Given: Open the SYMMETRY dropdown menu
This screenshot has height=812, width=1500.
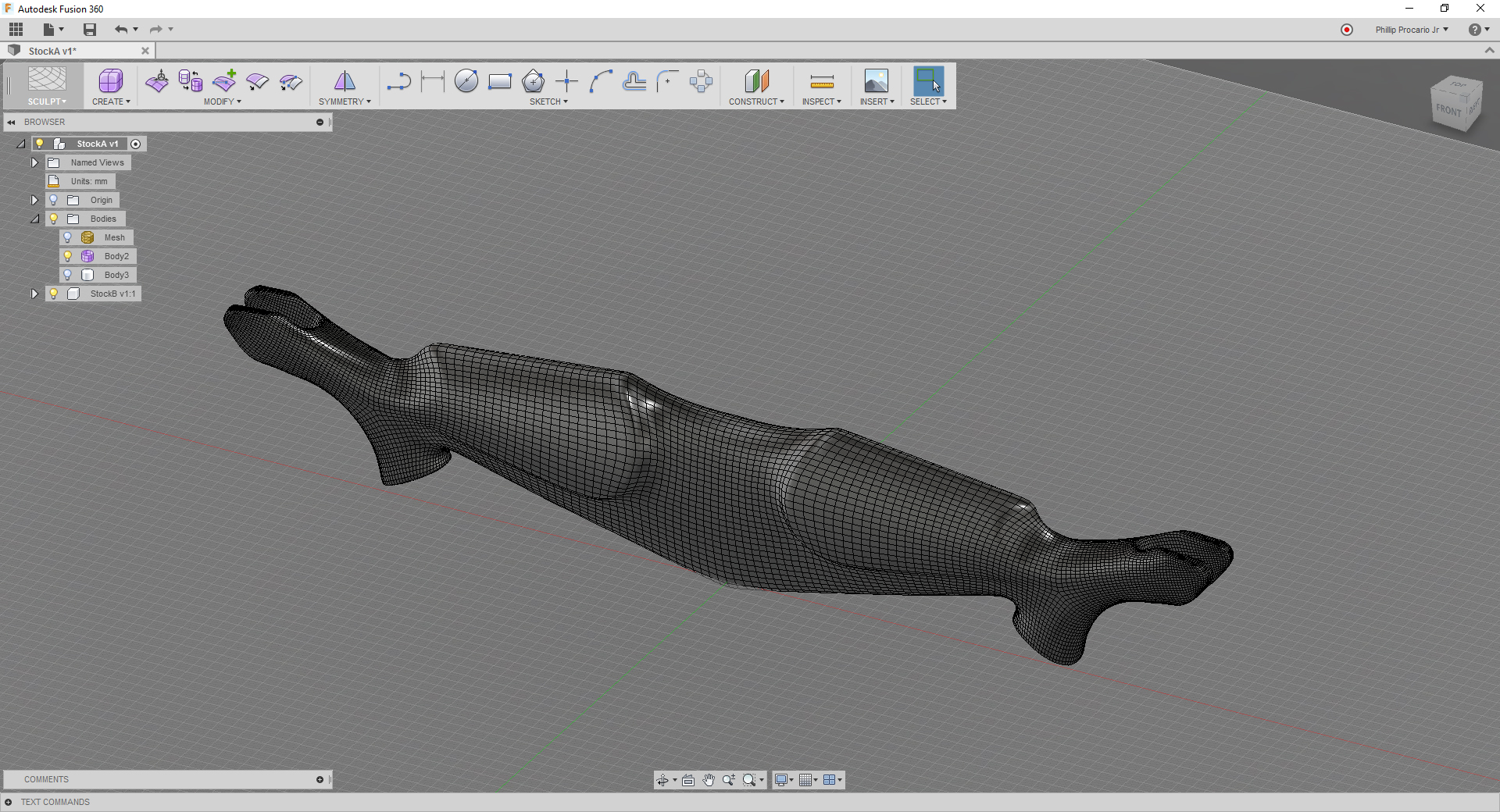Looking at the screenshot, I should [x=345, y=101].
